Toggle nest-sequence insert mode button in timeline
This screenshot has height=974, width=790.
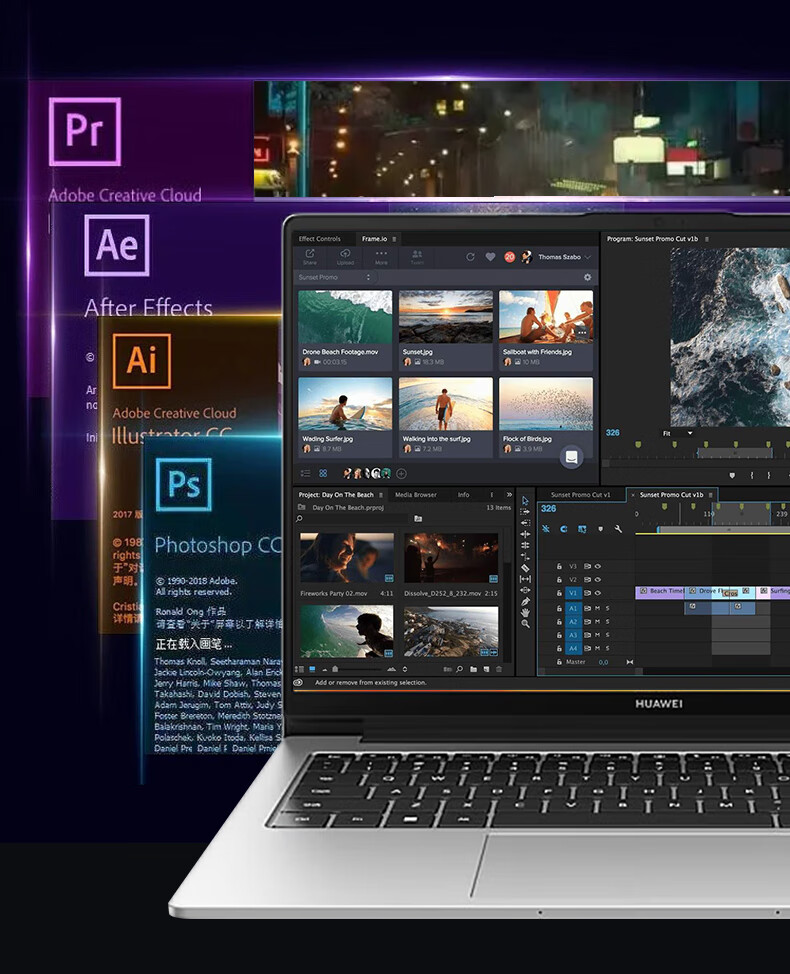(x=546, y=529)
